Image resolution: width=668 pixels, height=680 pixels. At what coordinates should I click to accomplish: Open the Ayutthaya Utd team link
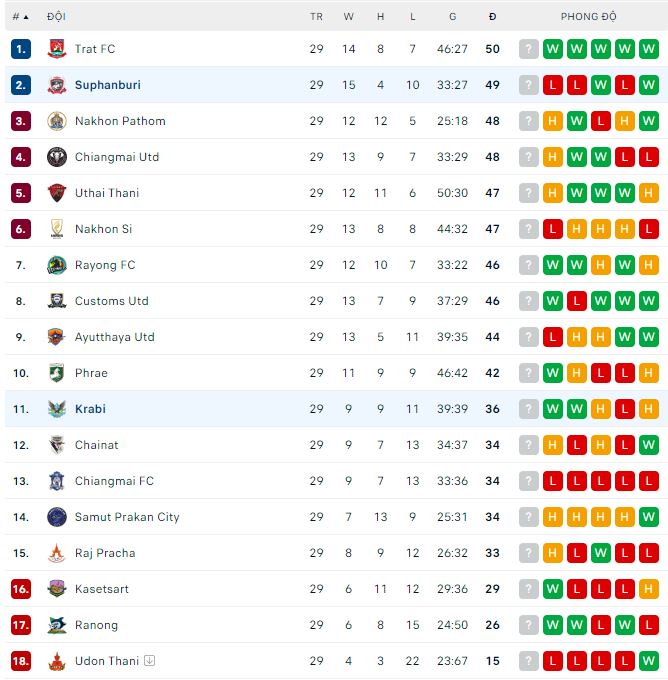pos(115,337)
